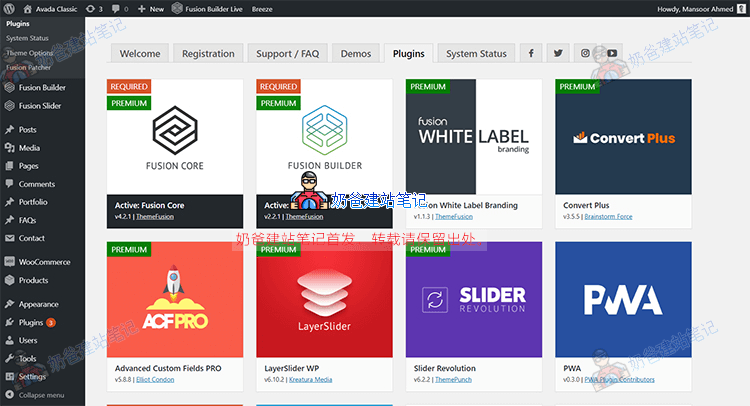750x406 pixels.
Task: Open the YouTube icon tab
Action: click(x=612, y=53)
